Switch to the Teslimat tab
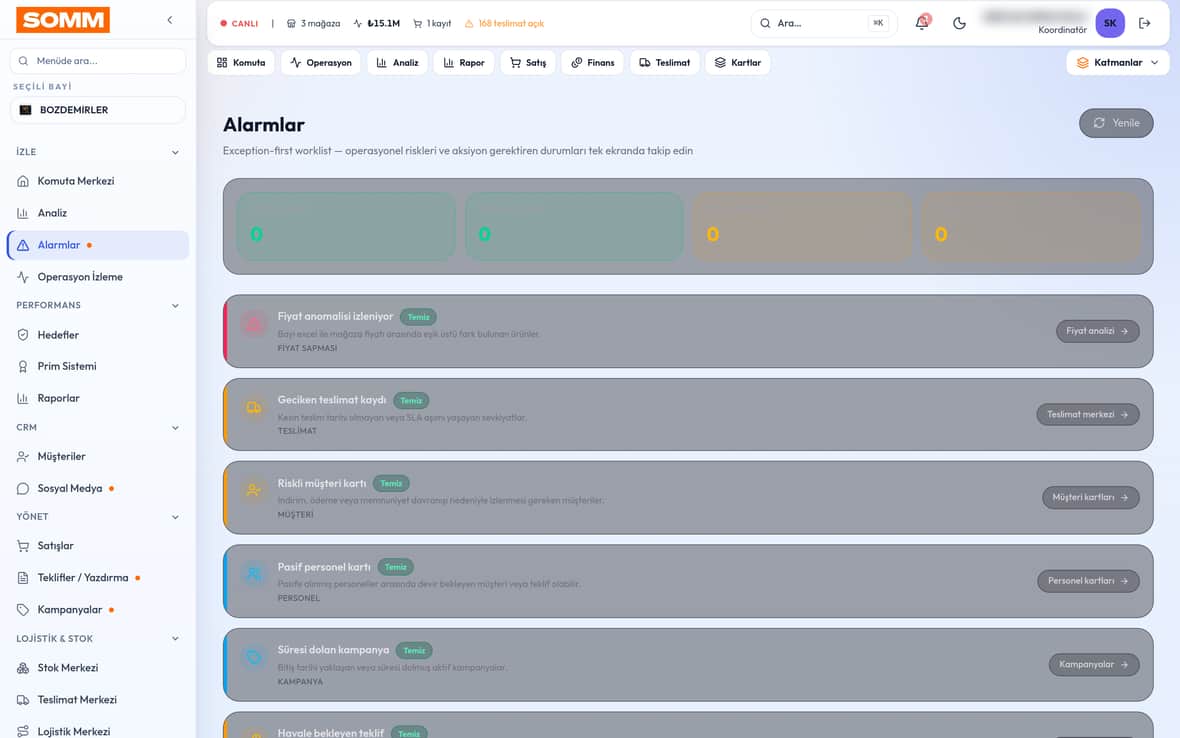This screenshot has width=1180, height=738. (665, 62)
